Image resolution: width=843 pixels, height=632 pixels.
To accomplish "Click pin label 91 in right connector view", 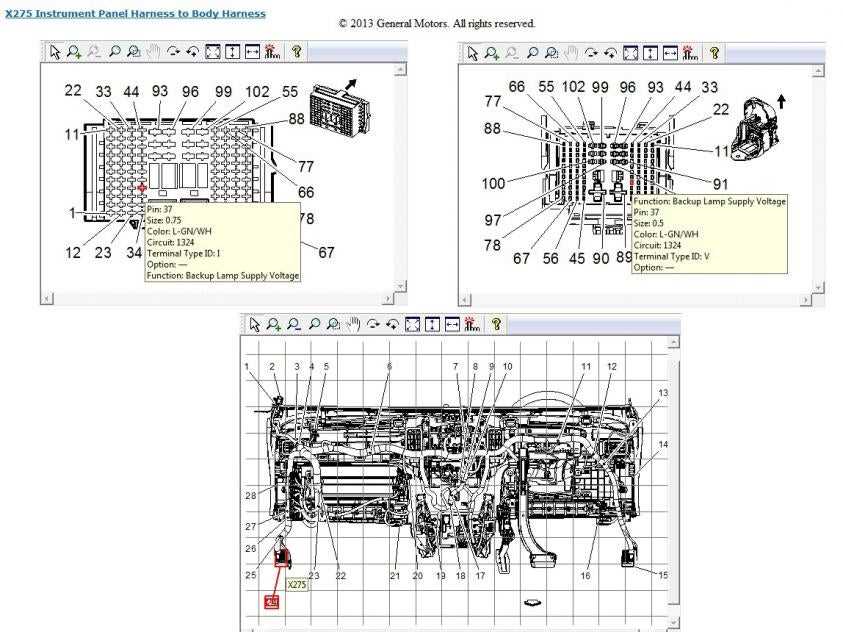I will pyautogui.click(x=720, y=184).
